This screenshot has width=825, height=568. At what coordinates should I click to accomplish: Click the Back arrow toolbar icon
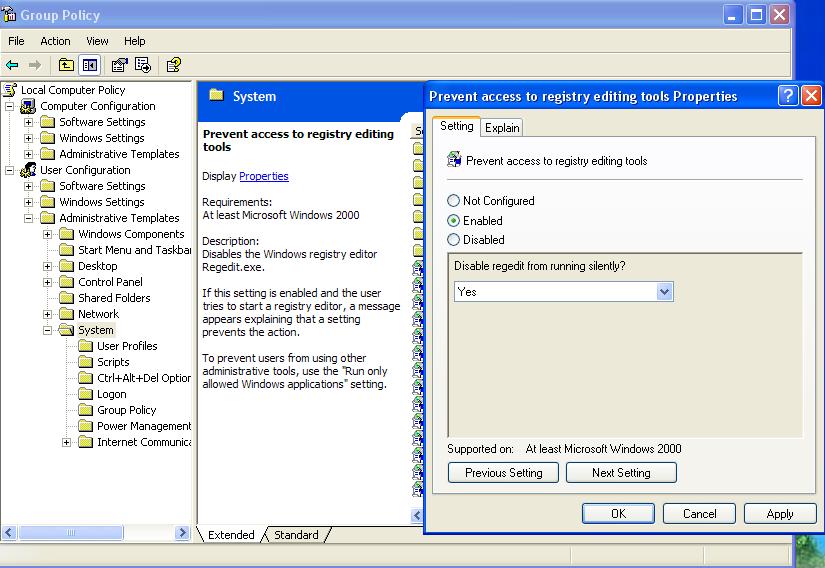12,65
